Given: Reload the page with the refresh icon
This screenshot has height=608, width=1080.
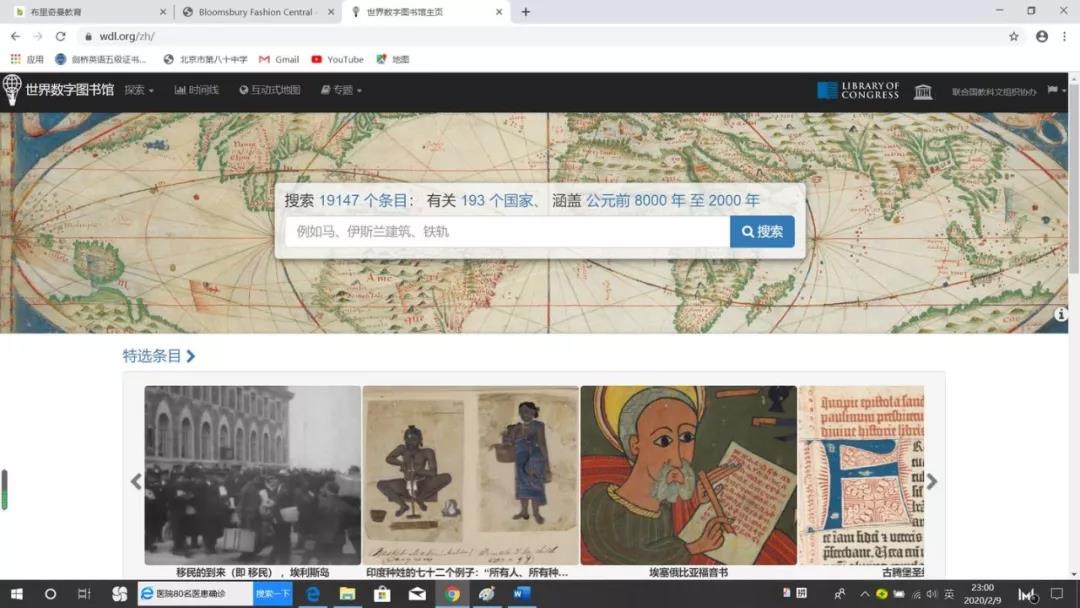Looking at the screenshot, I should tap(60, 36).
